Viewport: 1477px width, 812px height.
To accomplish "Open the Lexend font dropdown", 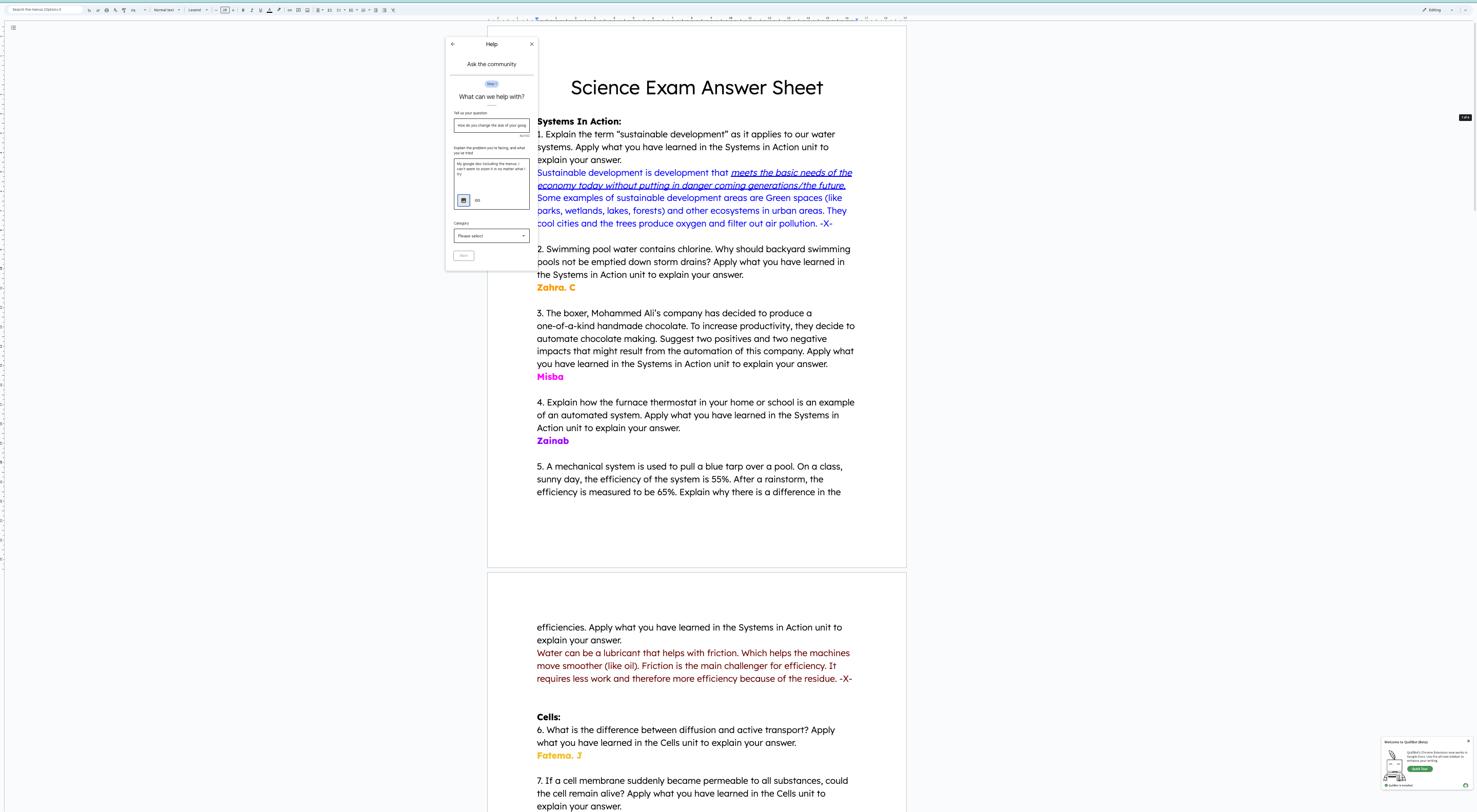I will coord(198,10).
